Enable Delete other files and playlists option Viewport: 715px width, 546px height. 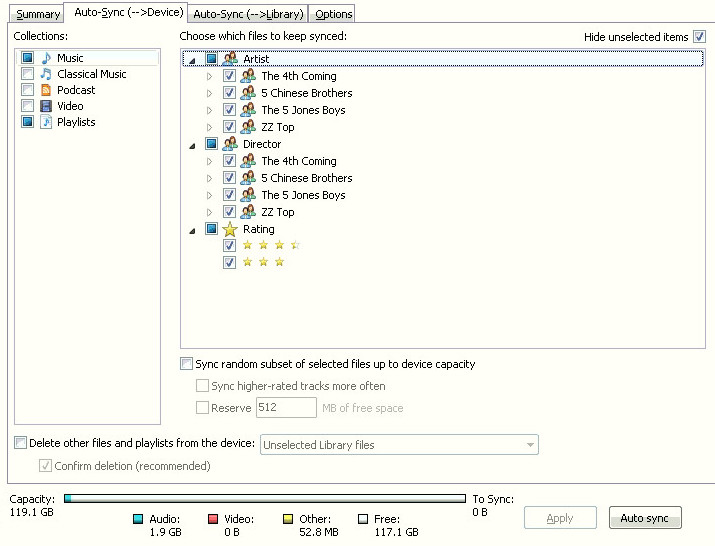point(21,443)
